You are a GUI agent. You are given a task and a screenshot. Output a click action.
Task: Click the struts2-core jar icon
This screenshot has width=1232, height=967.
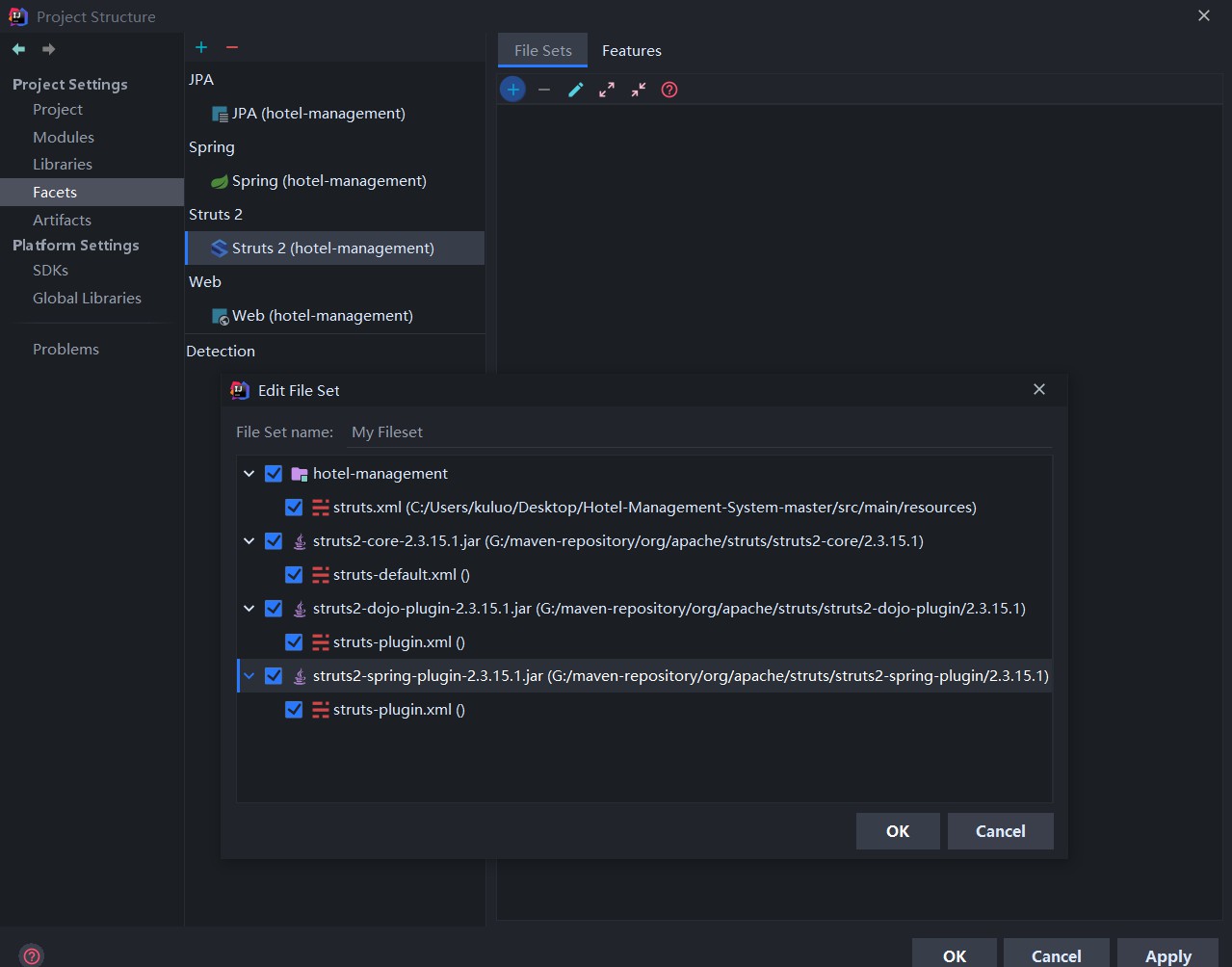pos(300,541)
